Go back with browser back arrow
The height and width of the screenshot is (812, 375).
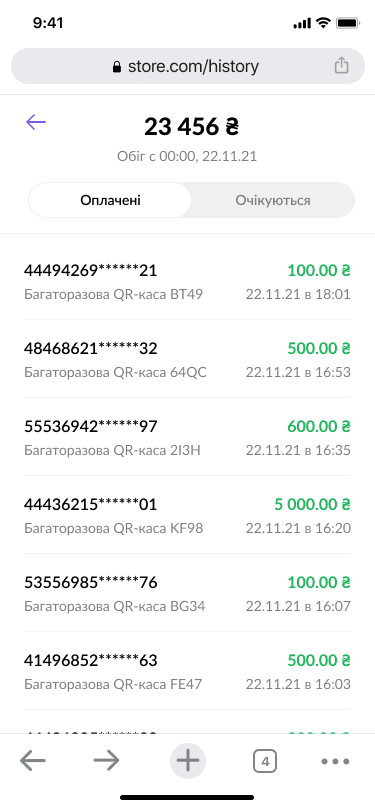click(x=33, y=761)
